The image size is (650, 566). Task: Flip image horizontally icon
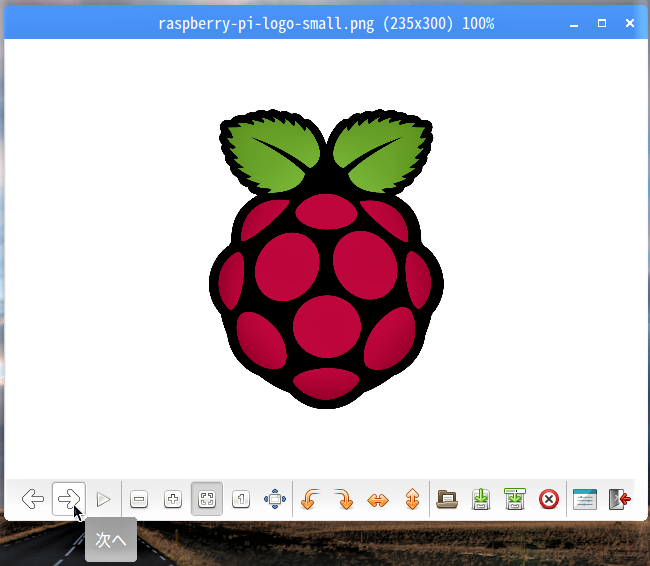point(378,500)
